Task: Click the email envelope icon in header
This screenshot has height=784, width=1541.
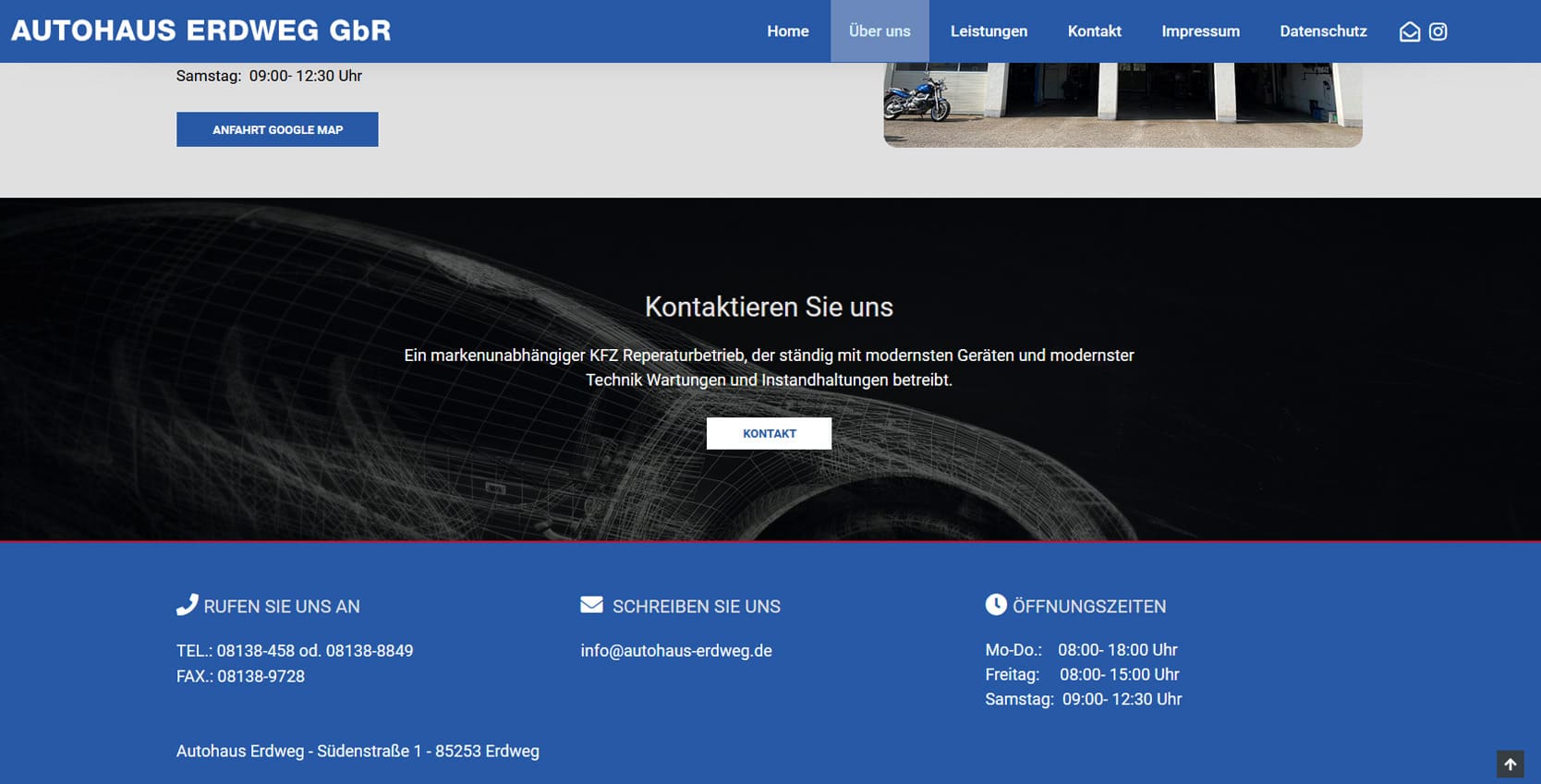Action: 1409,31
